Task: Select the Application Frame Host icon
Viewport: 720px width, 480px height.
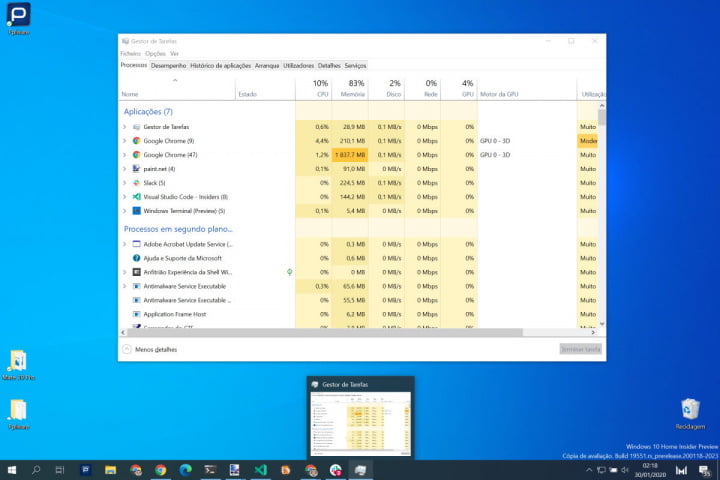Action: click(x=136, y=314)
